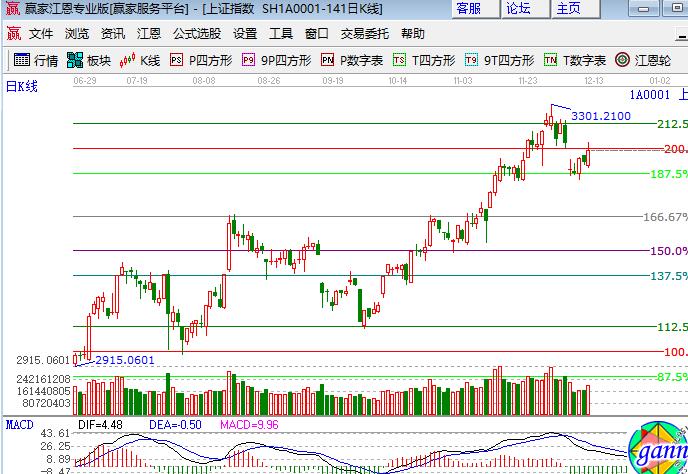Click the 主页 homepage button
This screenshot has height=474, width=688.
568,9
